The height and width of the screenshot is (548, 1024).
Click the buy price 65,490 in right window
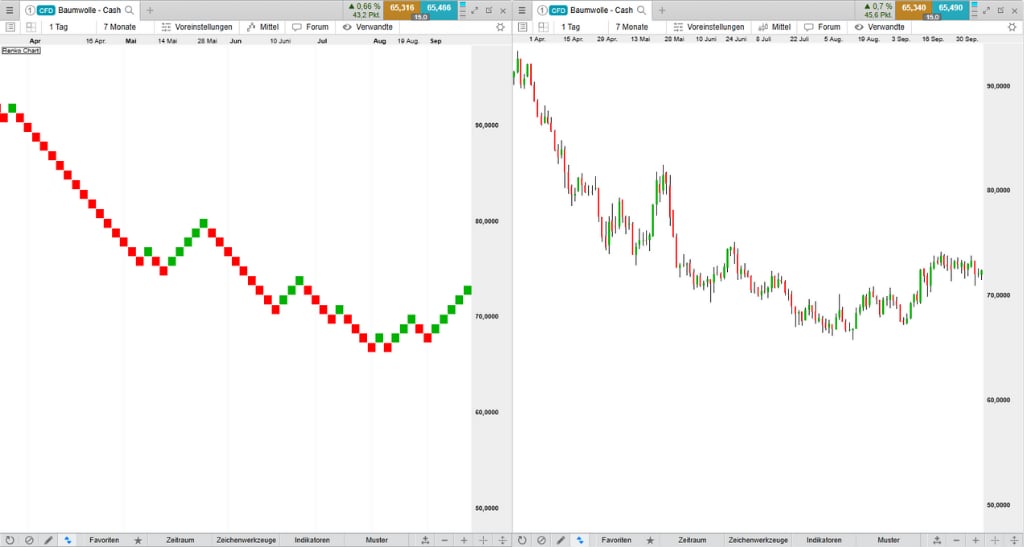pos(951,8)
